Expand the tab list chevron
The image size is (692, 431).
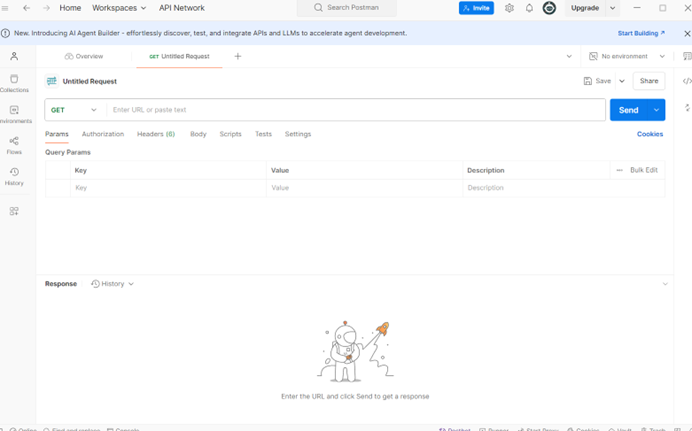click(569, 56)
